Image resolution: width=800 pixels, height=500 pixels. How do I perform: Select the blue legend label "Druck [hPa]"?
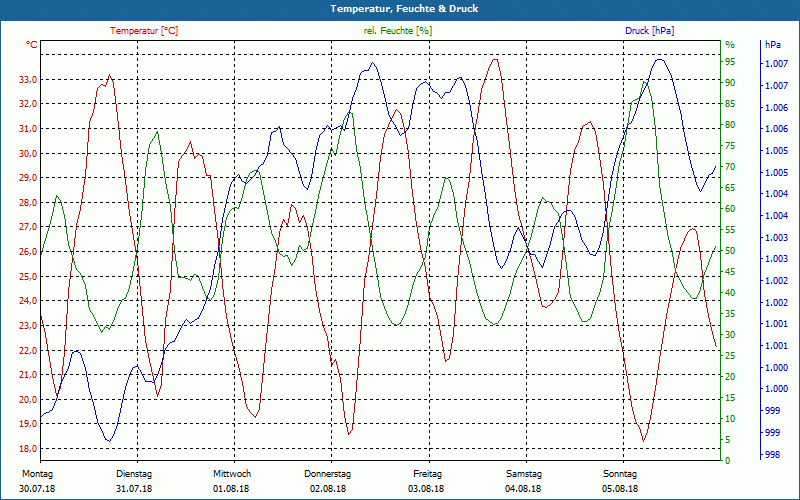coord(649,31)
